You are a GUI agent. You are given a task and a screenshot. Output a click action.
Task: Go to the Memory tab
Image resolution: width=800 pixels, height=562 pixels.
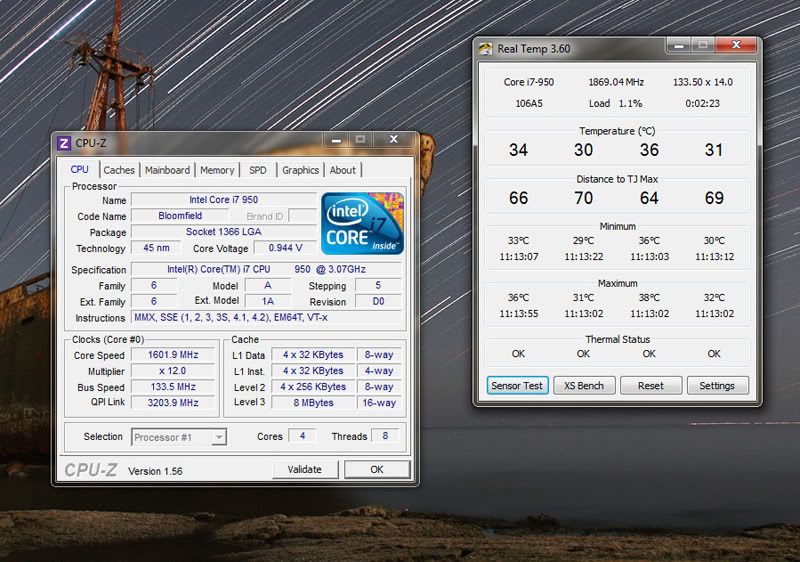pyautogui.click(x=217, y=170)
